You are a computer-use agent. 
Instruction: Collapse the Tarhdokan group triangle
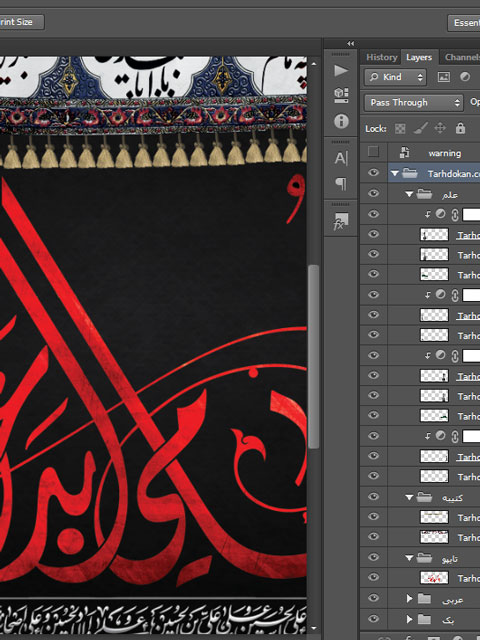coord(394,173)
